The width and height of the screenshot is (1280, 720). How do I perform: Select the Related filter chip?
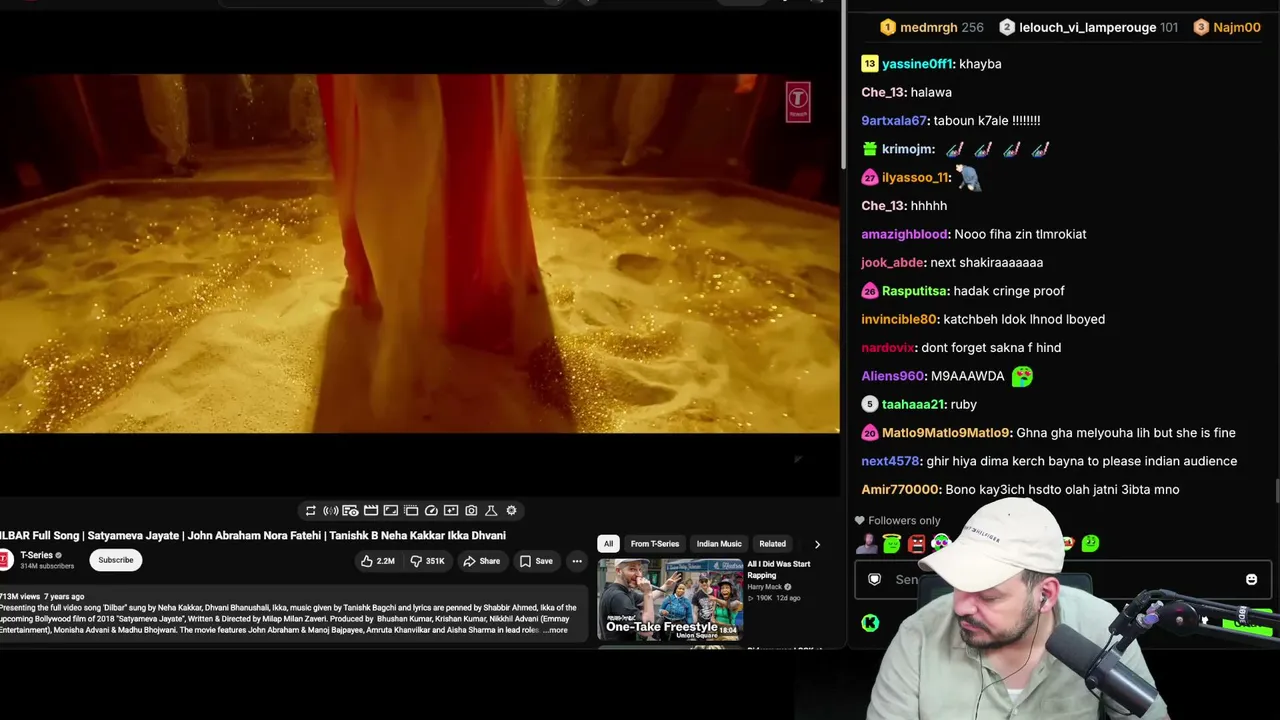[x=772, y=544]
